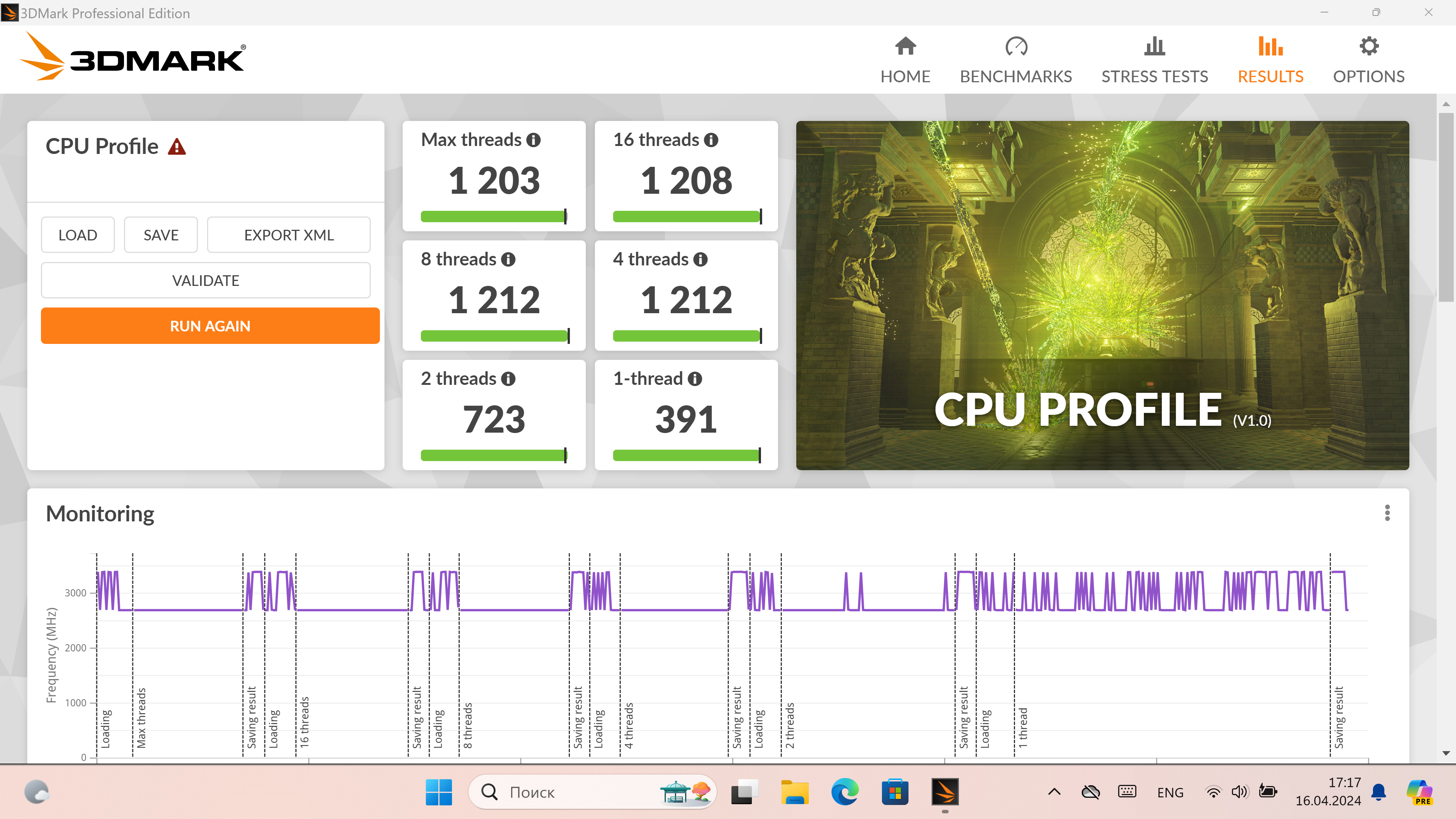Click the 8 threads info icon
Screen dimensions: 1456x819
coord(508,259)
